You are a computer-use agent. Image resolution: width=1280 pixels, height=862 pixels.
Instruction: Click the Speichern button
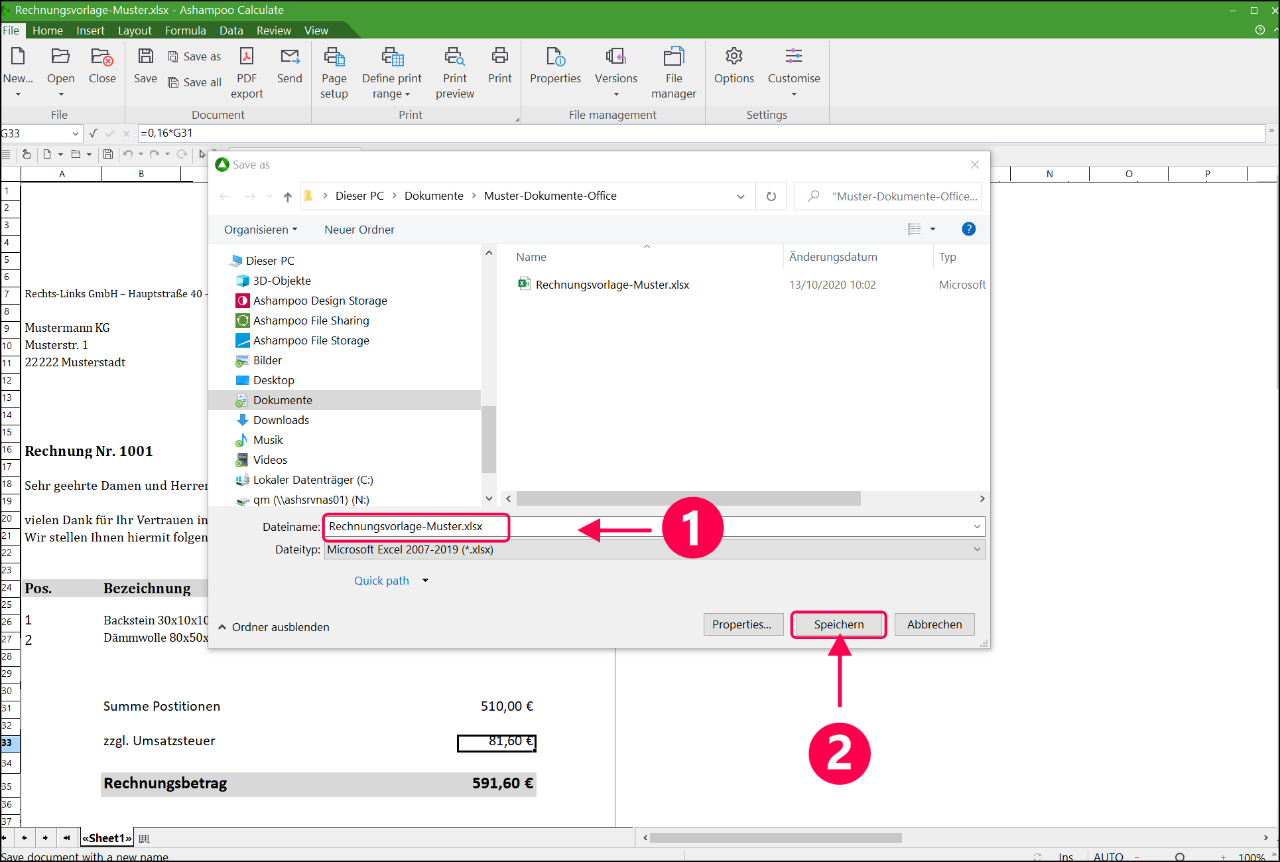tap(839, 625)
